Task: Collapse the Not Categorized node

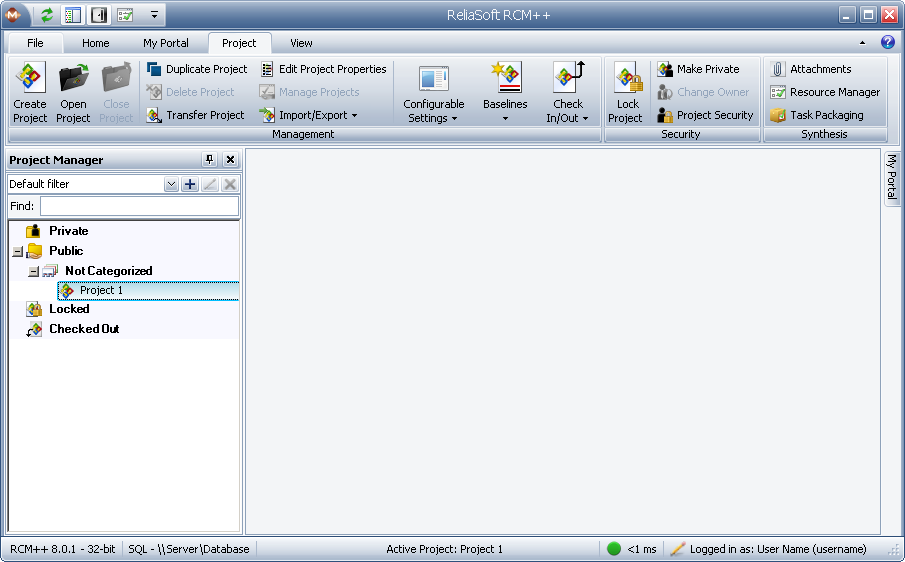Action: (x=33, y=271)
